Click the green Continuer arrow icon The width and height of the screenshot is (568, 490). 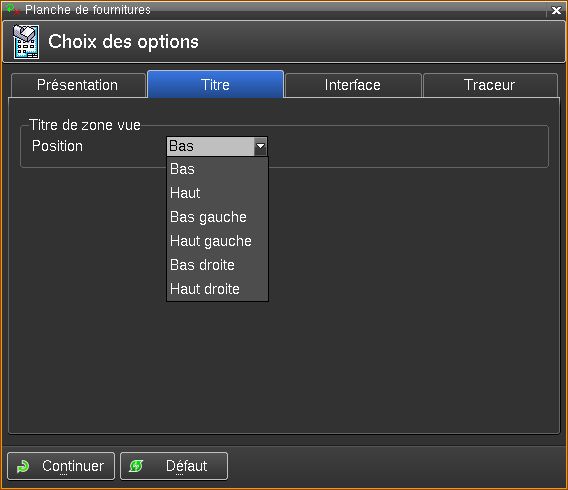pos(23,466)
